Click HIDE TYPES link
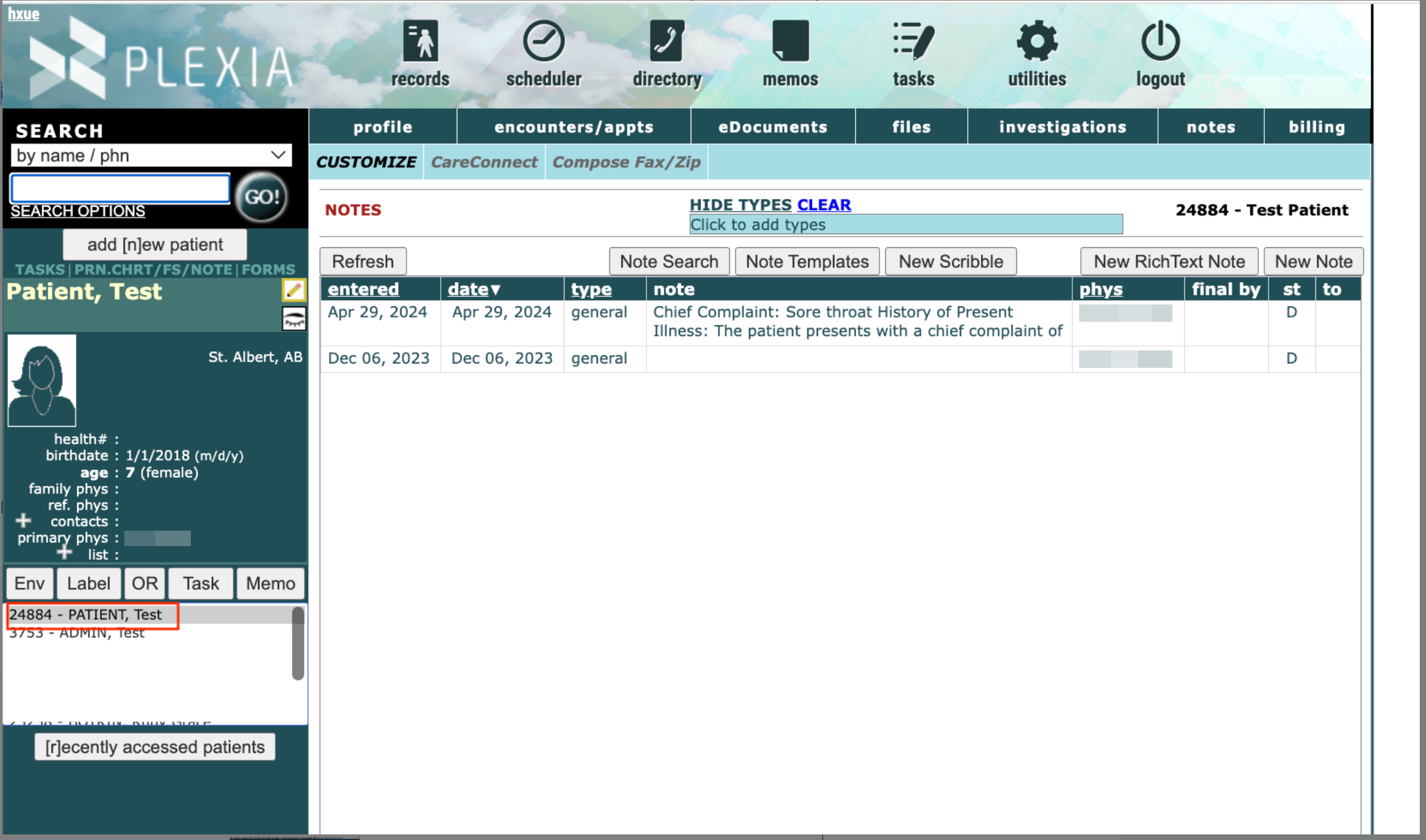 point(740,205)
